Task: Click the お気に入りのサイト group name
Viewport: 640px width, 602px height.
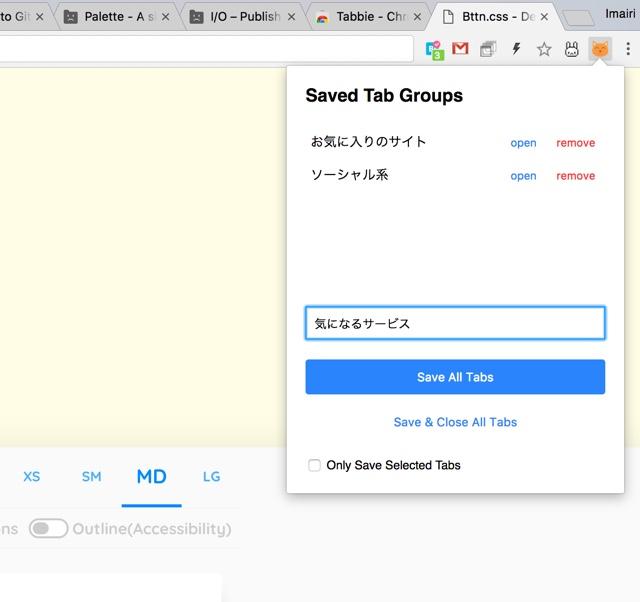Action: tap(368, 142)
